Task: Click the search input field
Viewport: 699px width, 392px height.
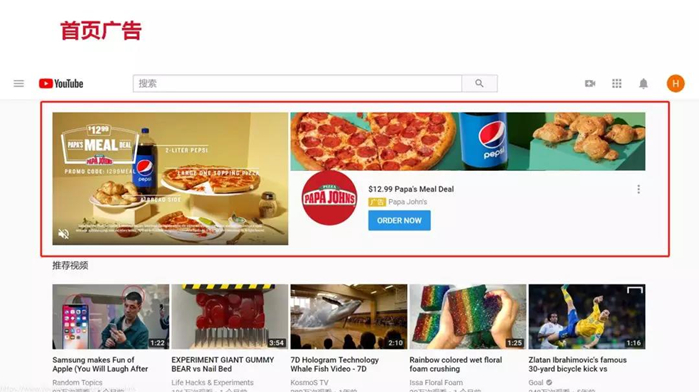Action: click(297, 83)
